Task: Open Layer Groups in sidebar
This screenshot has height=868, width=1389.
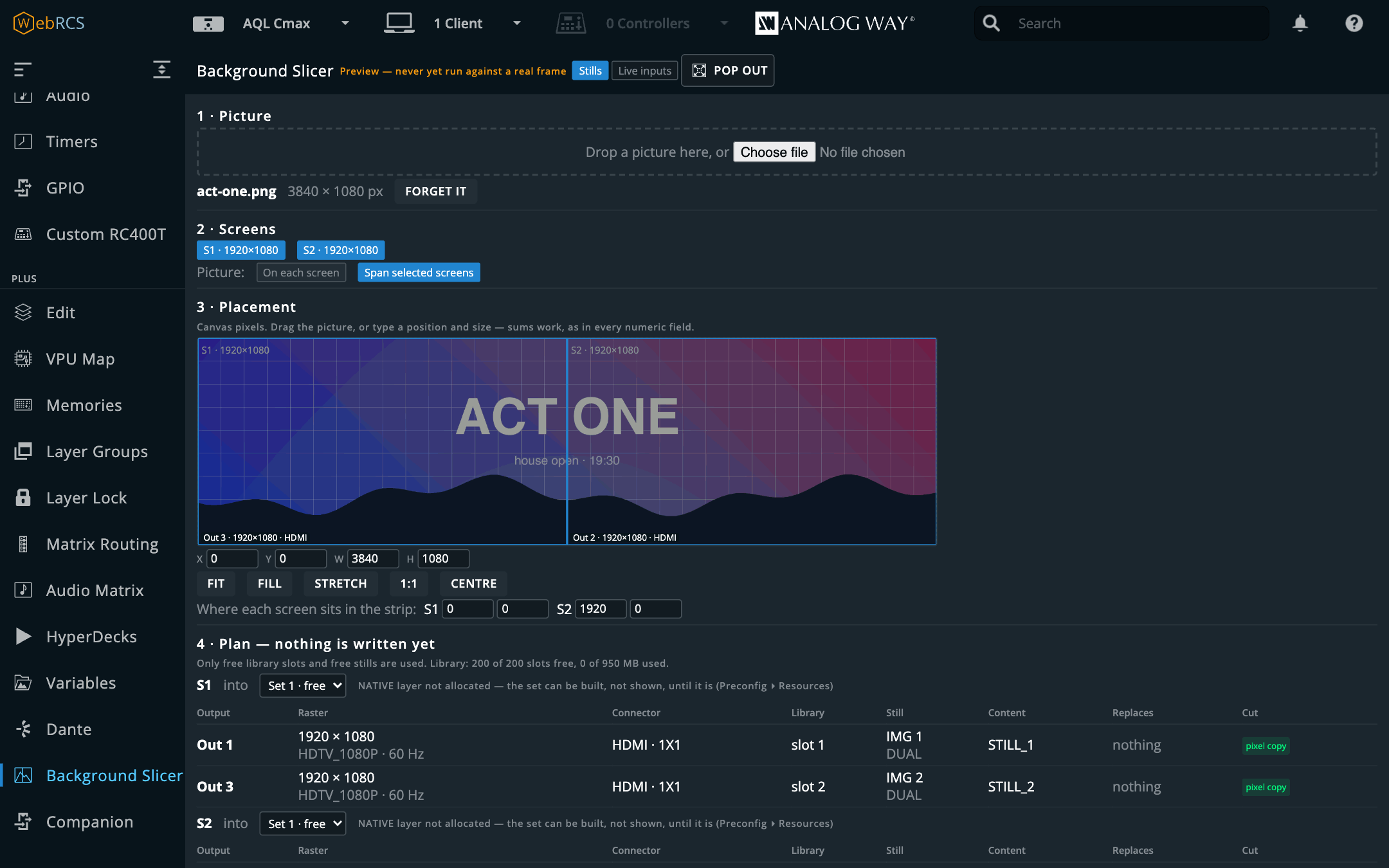Action: [x=93, y=451]
